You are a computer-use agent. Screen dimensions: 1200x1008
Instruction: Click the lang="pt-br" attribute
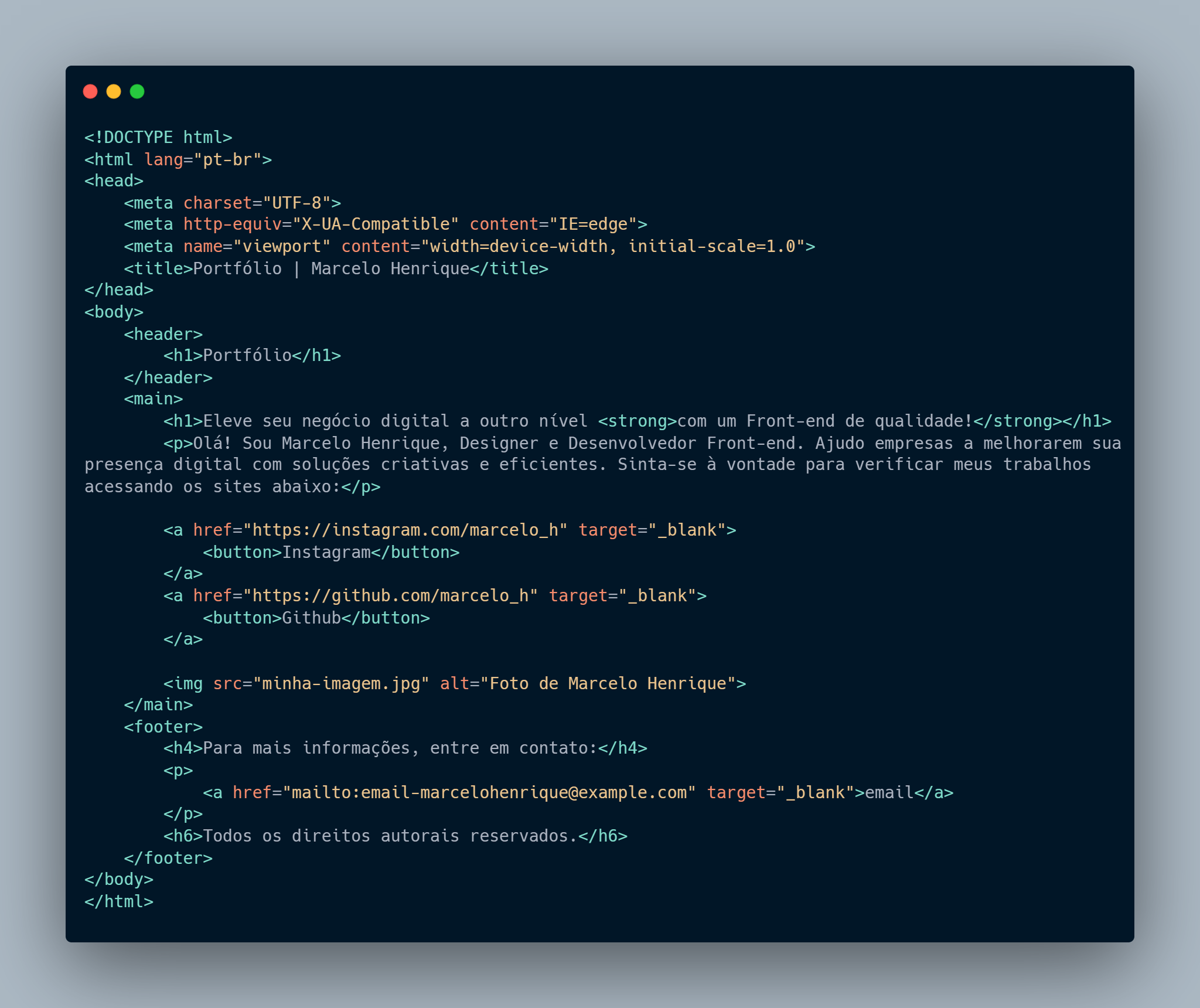203,159
